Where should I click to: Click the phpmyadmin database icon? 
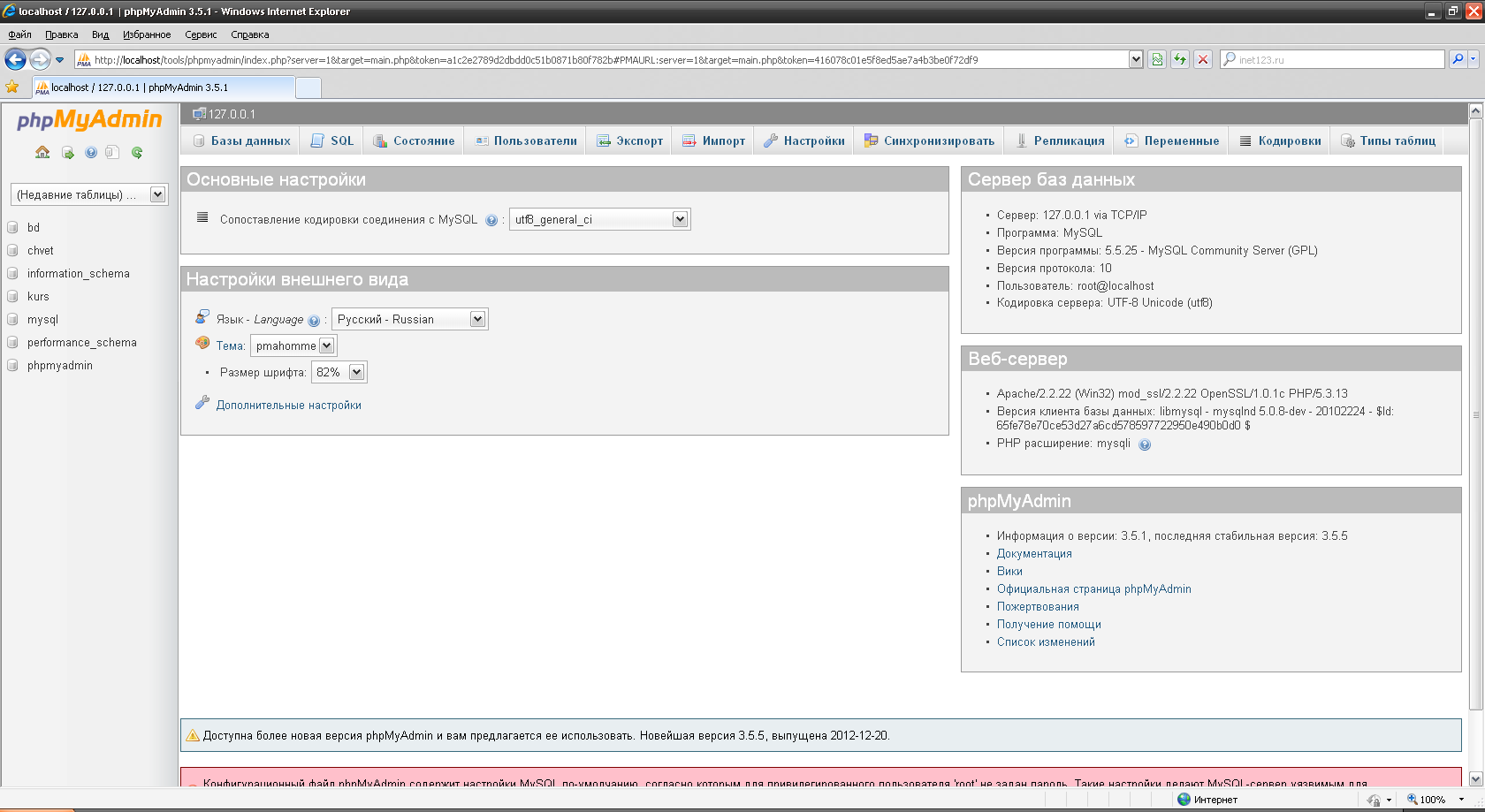click(x=12, y=365)
